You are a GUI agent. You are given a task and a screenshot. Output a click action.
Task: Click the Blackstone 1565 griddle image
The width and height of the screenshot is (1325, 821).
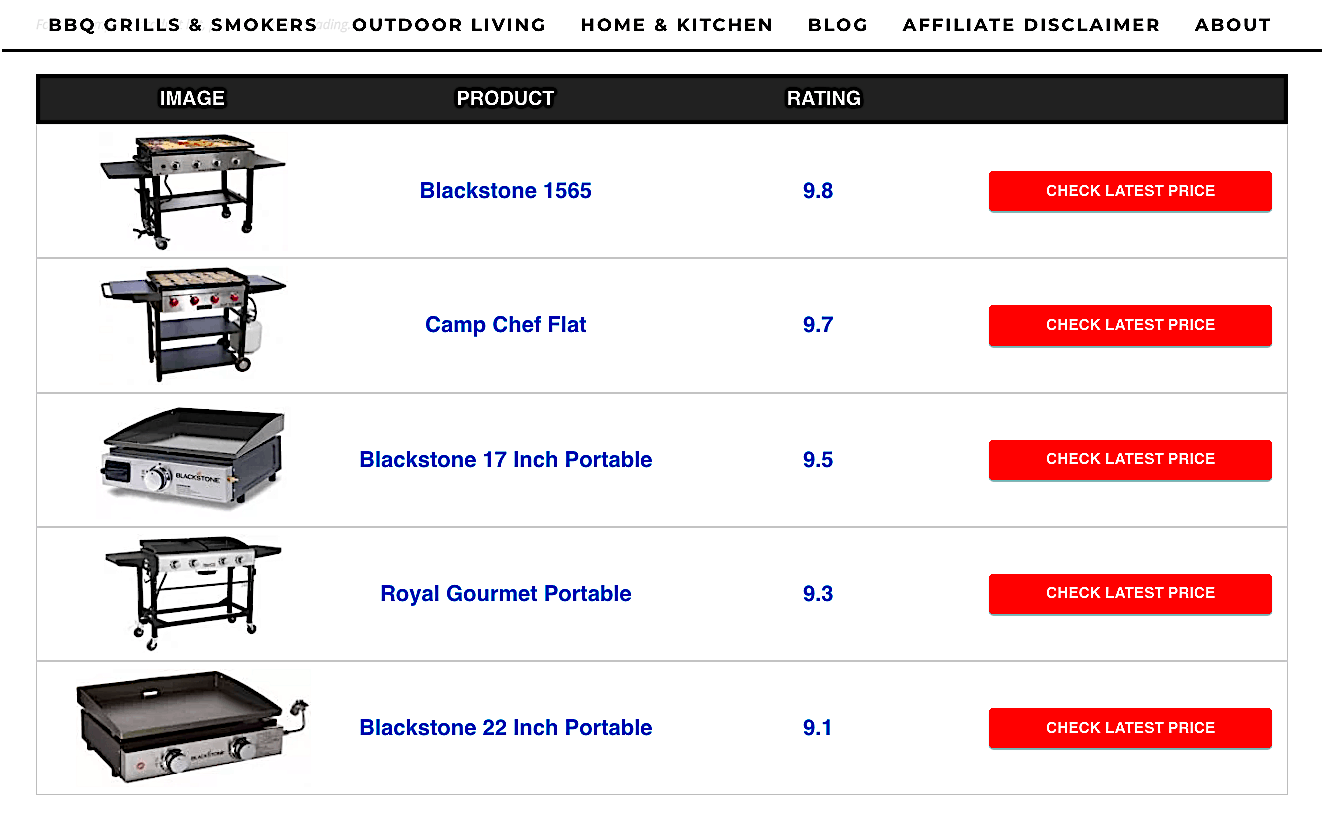(x=192, y=191)
